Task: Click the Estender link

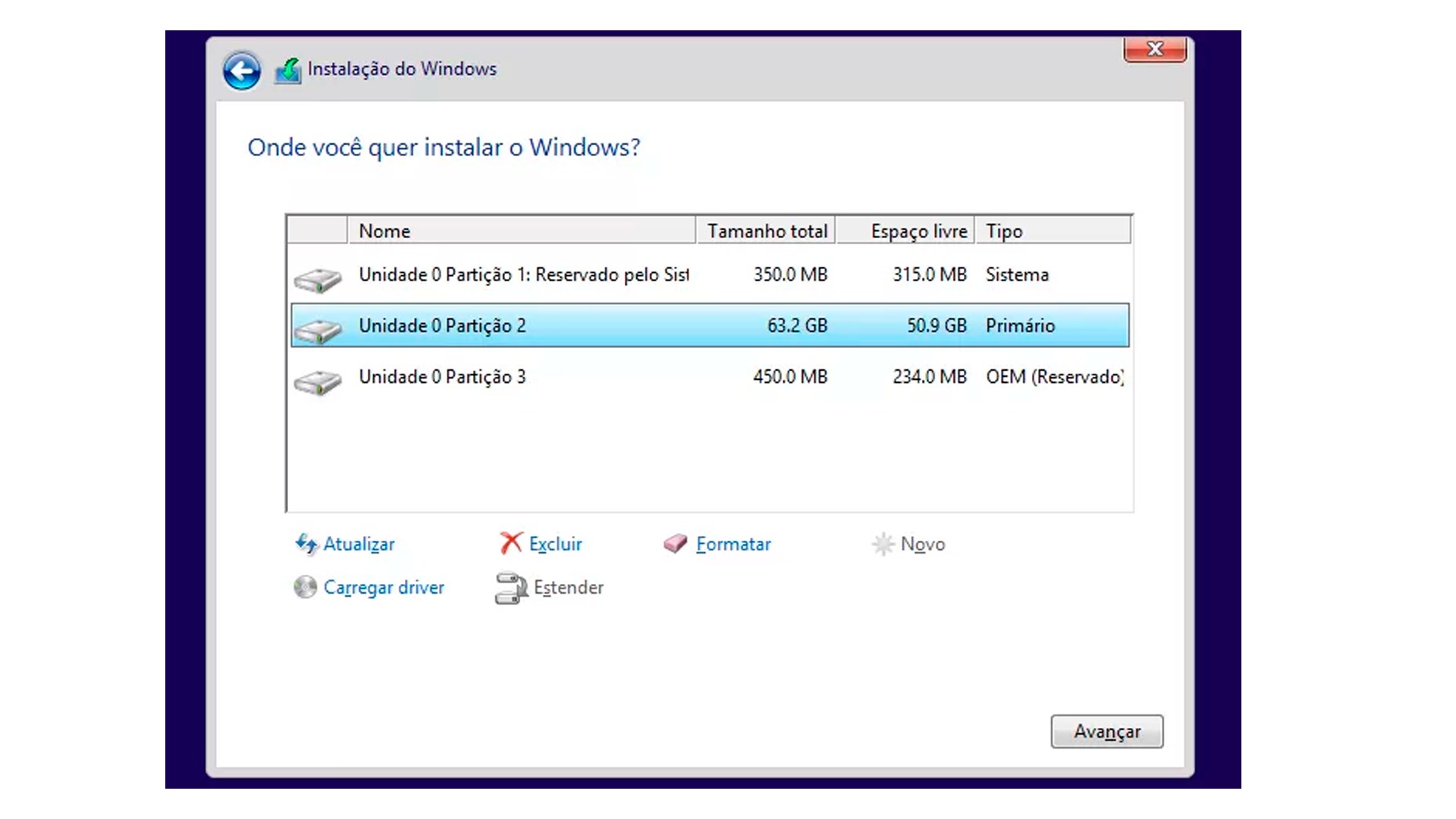Action: [569, 588]
